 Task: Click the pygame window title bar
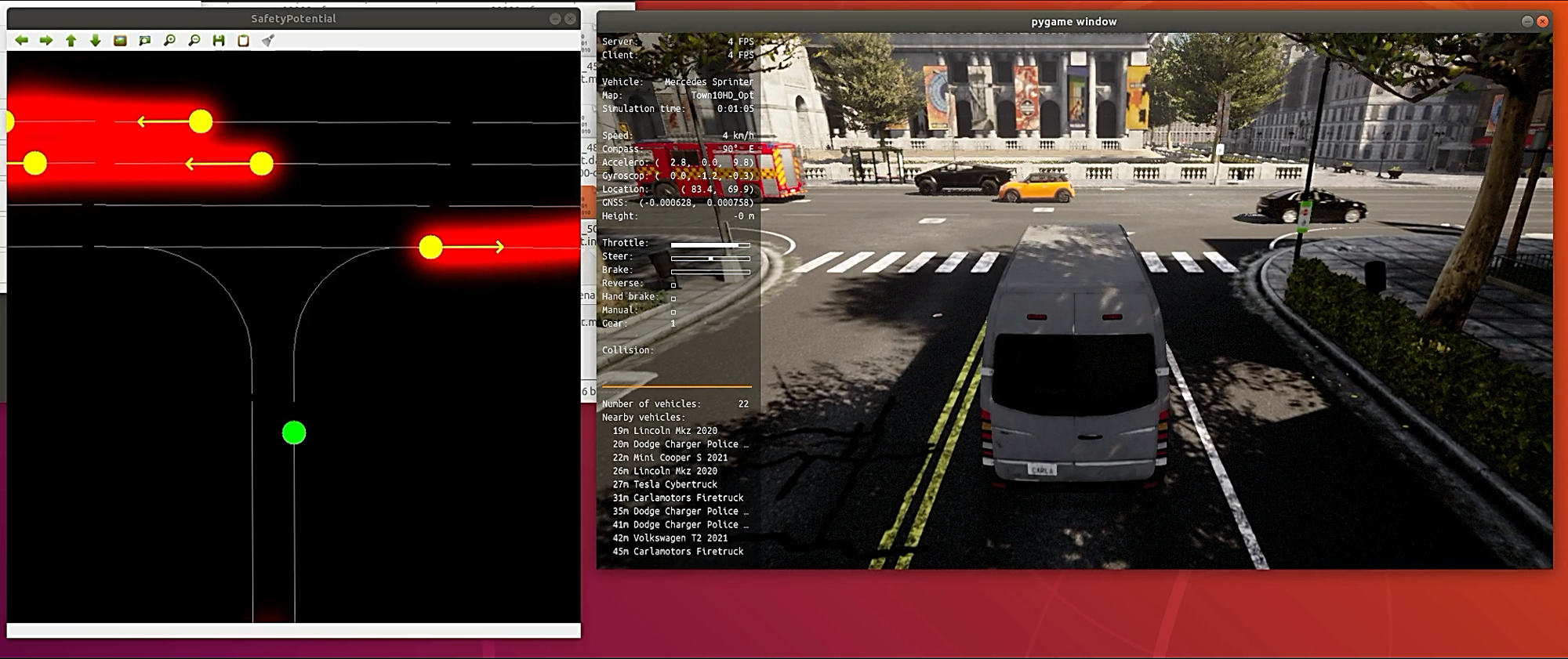tap(1073, 22)
